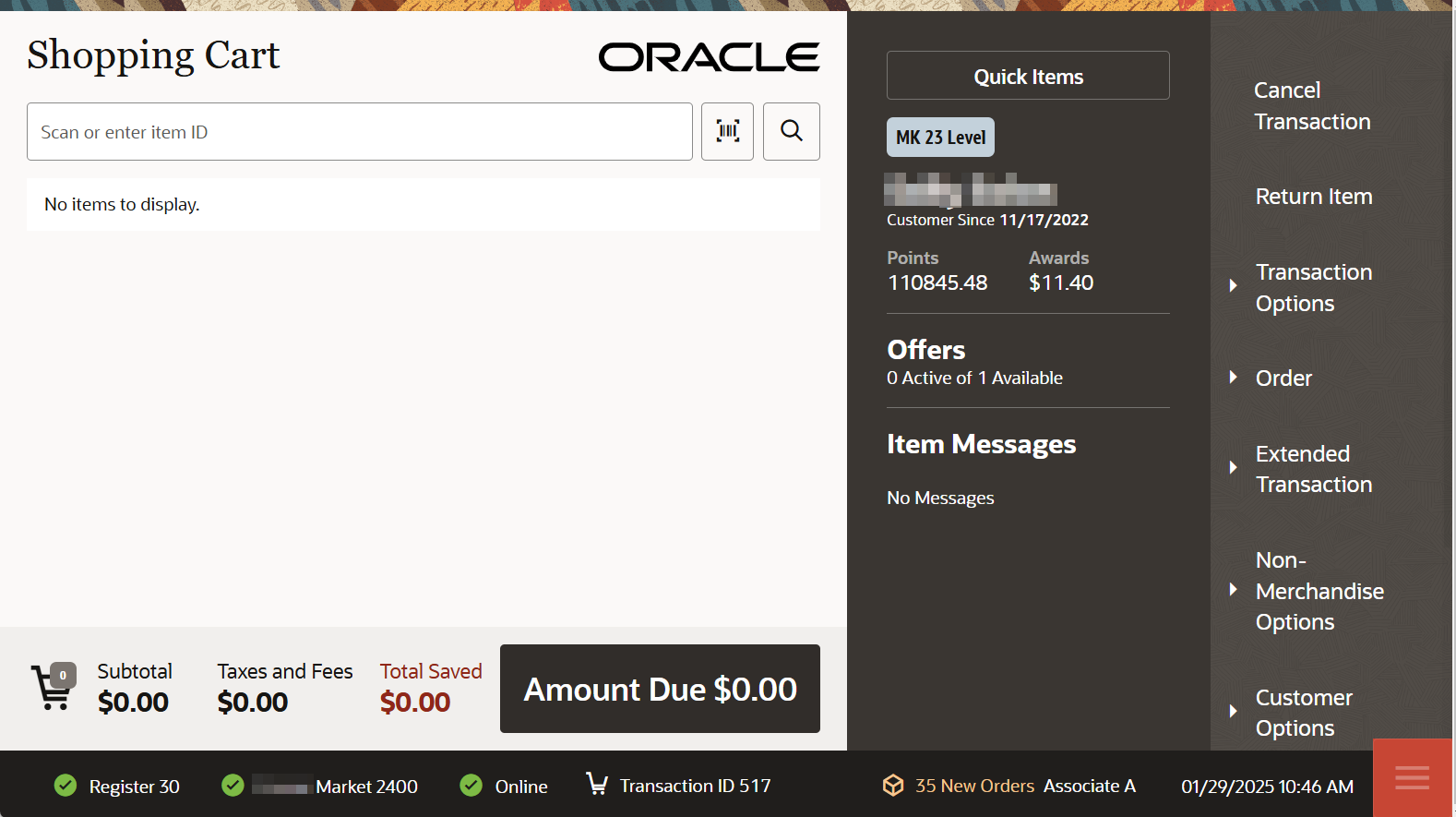The height and width of the screenshot is (817, 1456).
Task: Expand the Order arrow
Action: pos(1233,377)
